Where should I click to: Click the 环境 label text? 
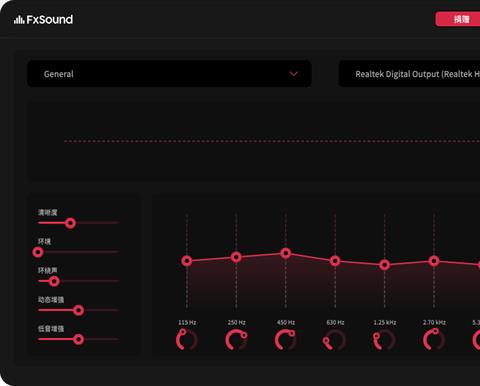[x=44, y=241]
